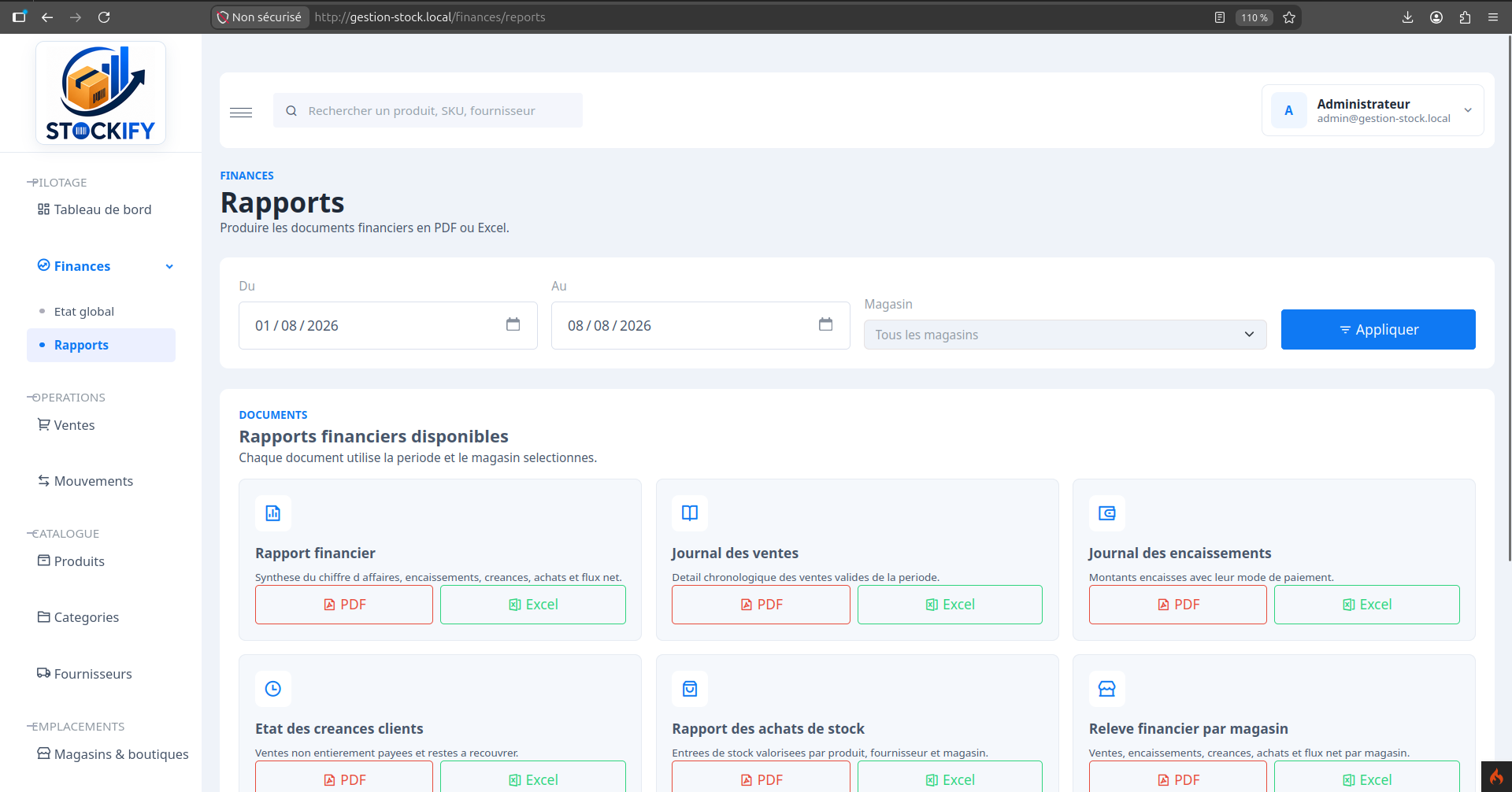Reload the browser page
1512x792 pixels.
click(x=104, y=17)
